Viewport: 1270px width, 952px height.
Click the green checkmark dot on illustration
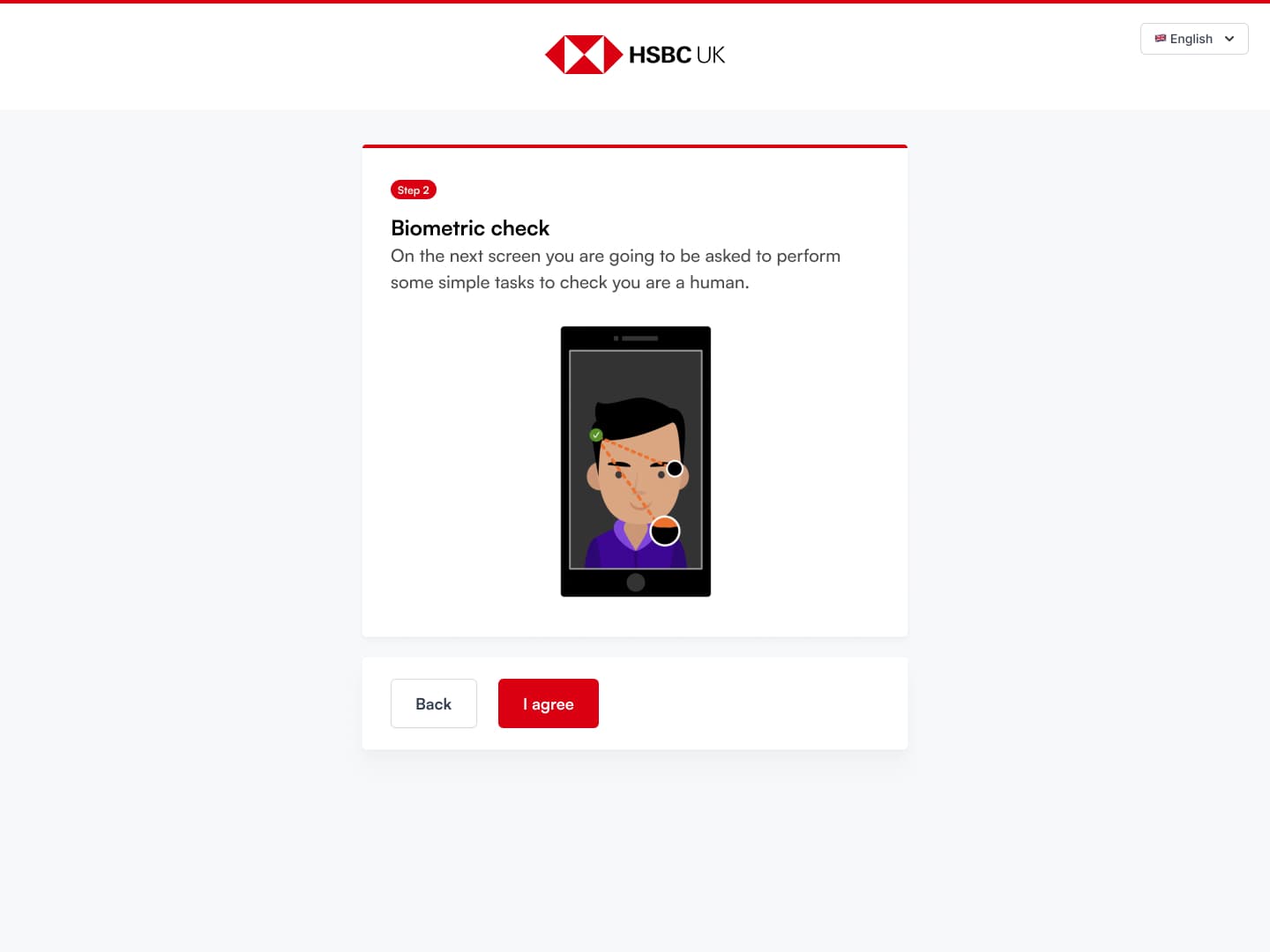point(596,435)
